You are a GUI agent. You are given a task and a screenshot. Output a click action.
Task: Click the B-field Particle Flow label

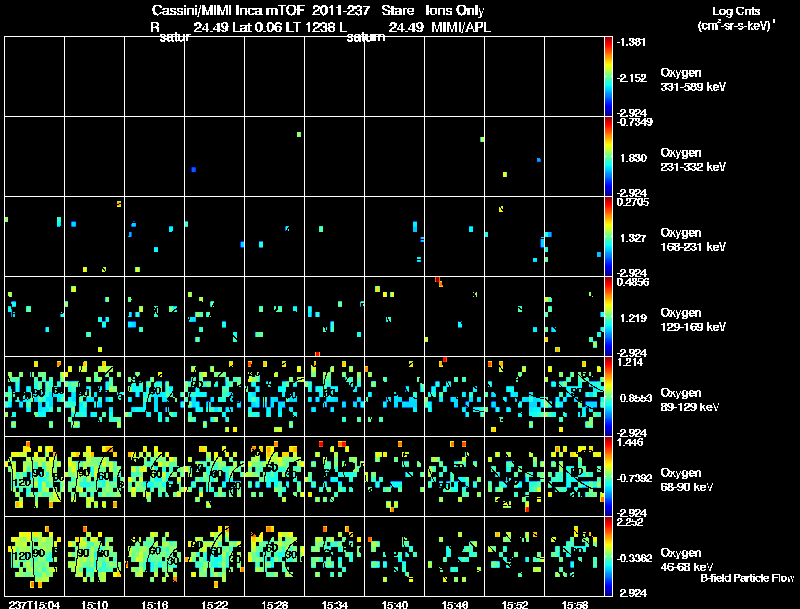tap(747, 578)
